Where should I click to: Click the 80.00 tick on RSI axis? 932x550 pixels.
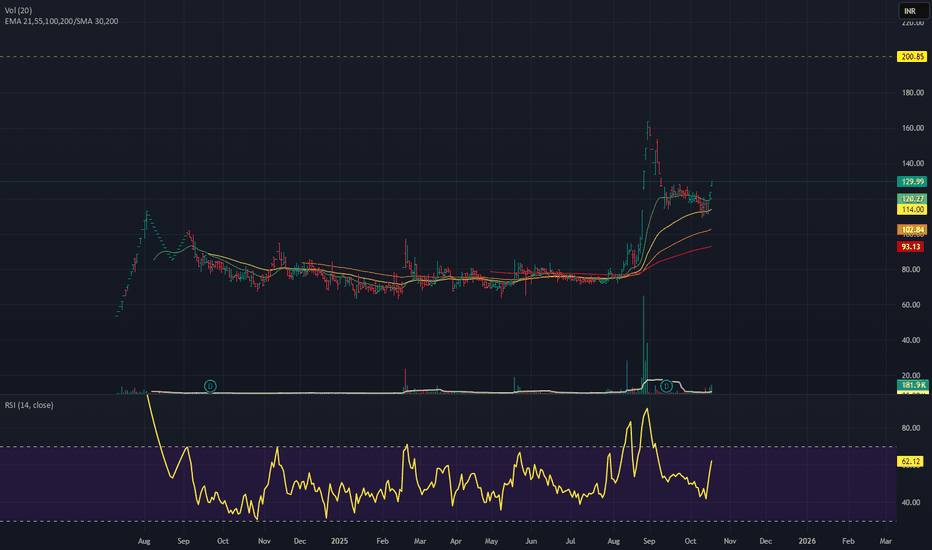point(911,428)
